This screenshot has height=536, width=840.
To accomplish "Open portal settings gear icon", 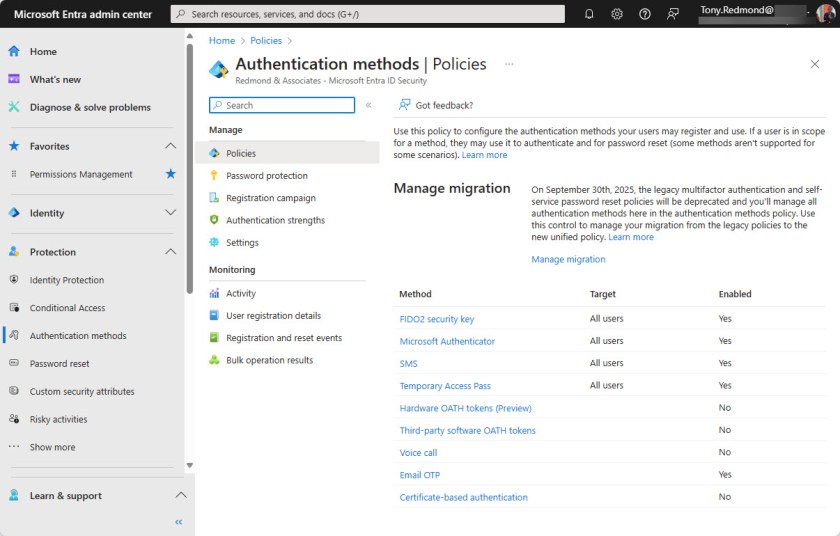I will pyautogui.click(x=617, y=14).
